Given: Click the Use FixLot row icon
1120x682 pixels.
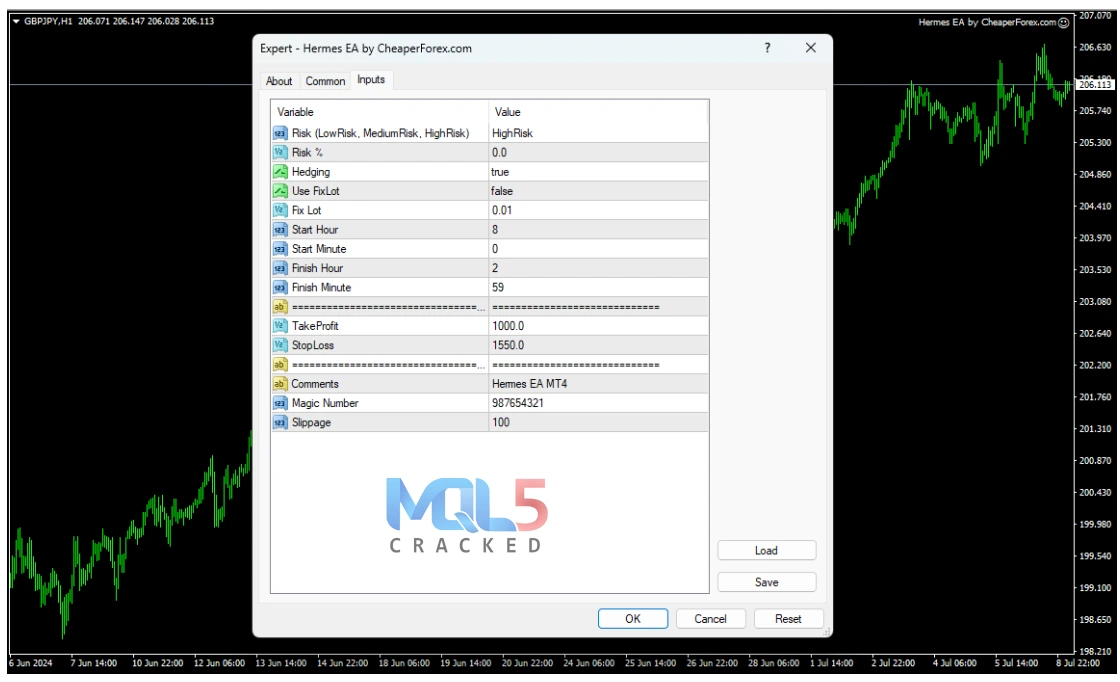Looking at the screenshot, I should point(280,191).
